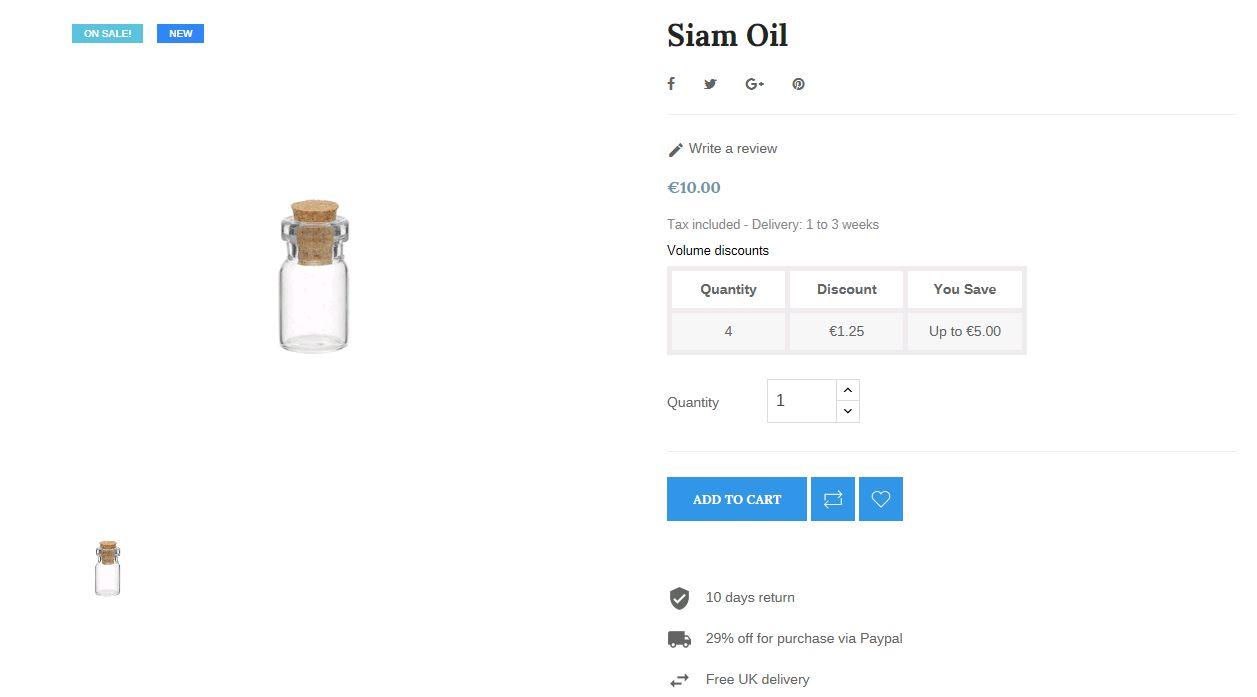Share product on Twitter
This screenshot has width=1257, height=697.
point(710,84)
